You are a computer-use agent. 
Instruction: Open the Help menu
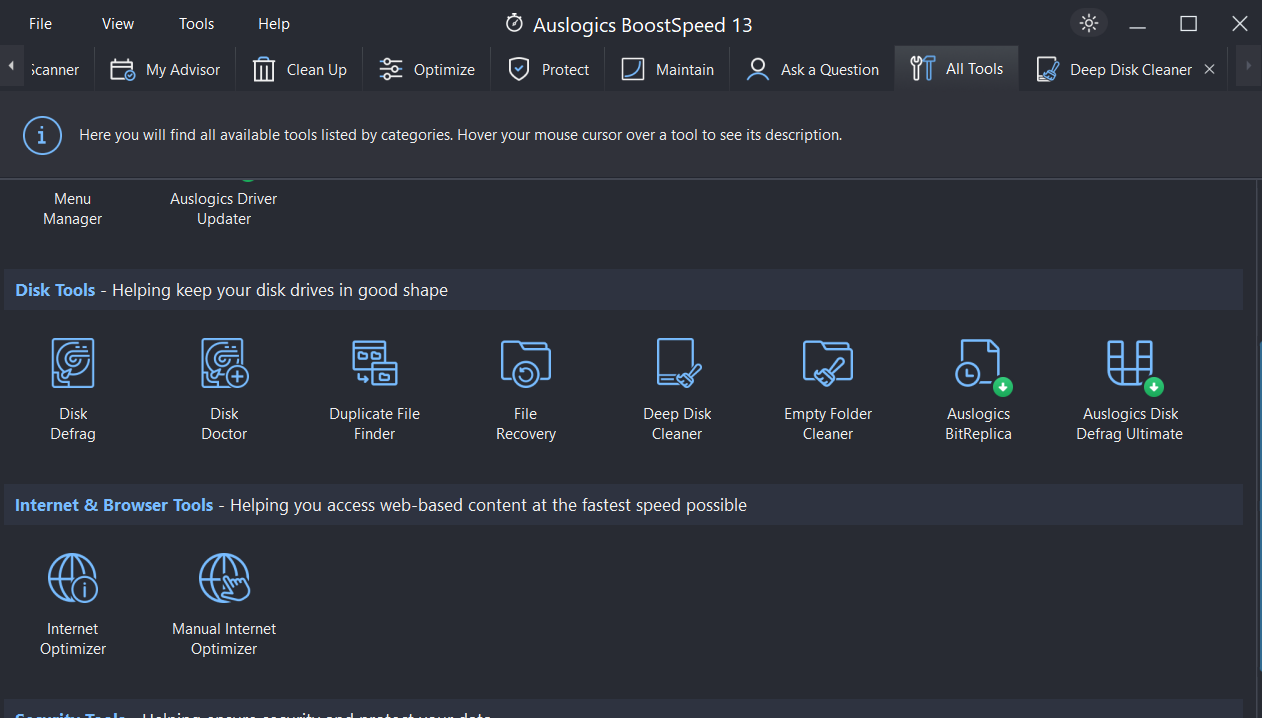(273, 24)
